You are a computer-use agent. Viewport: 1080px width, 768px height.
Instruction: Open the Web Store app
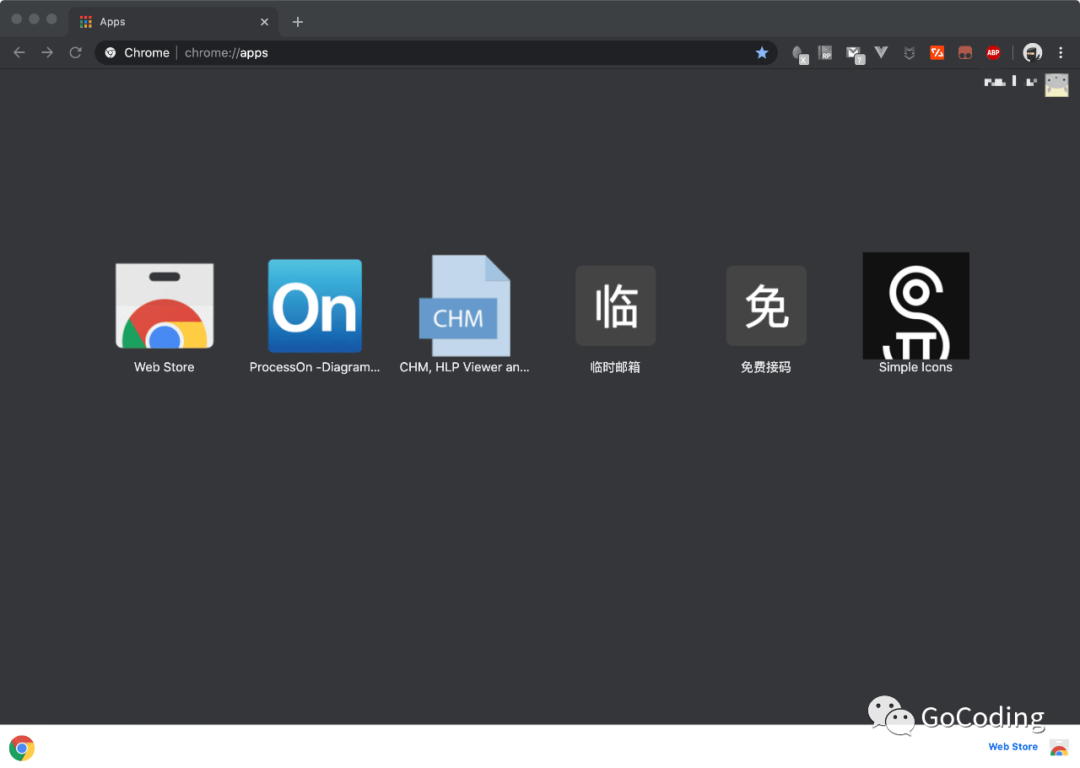pos(164,317)
